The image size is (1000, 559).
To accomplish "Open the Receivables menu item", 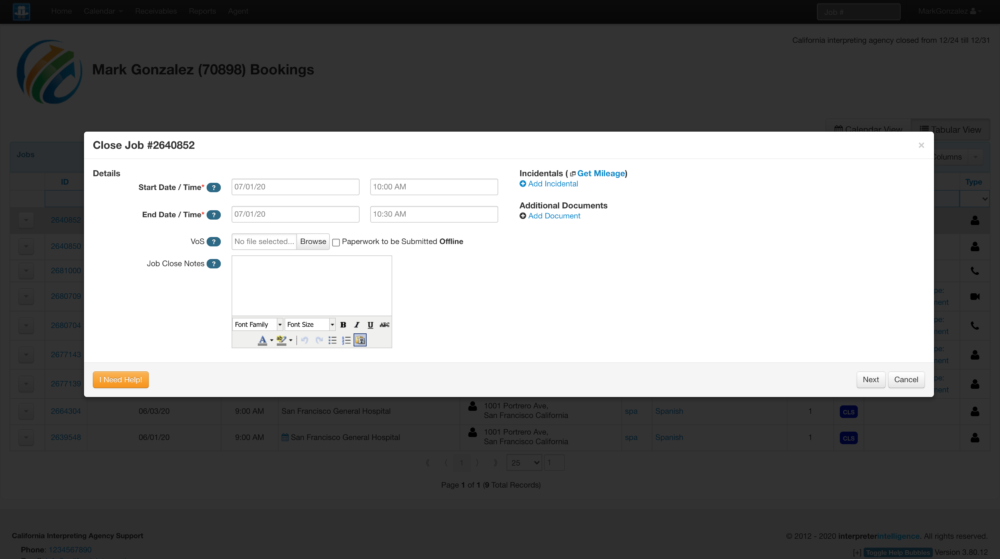I will click(x=156, y=11).
